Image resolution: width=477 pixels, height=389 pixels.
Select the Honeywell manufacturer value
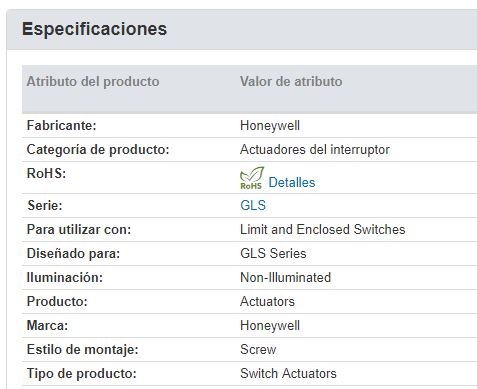click(x=270, y=126)
